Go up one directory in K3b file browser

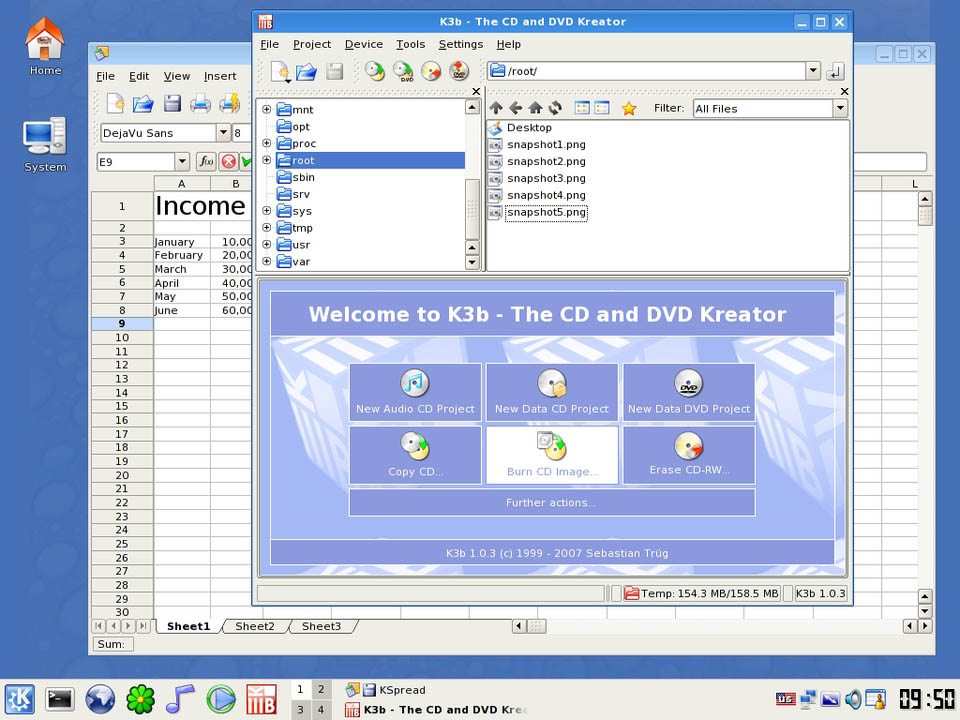click(x=496, y=108)
